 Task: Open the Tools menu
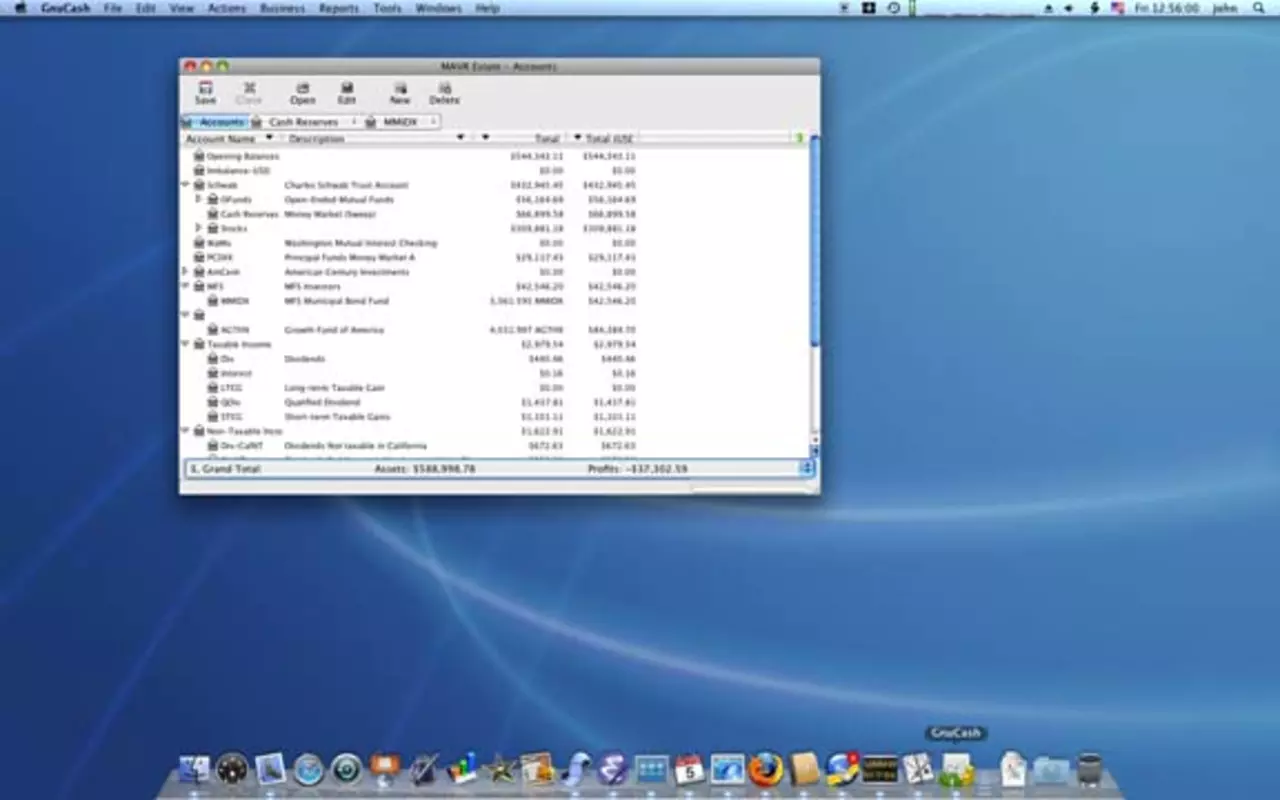pyautogui.click(x=387, y=8)
